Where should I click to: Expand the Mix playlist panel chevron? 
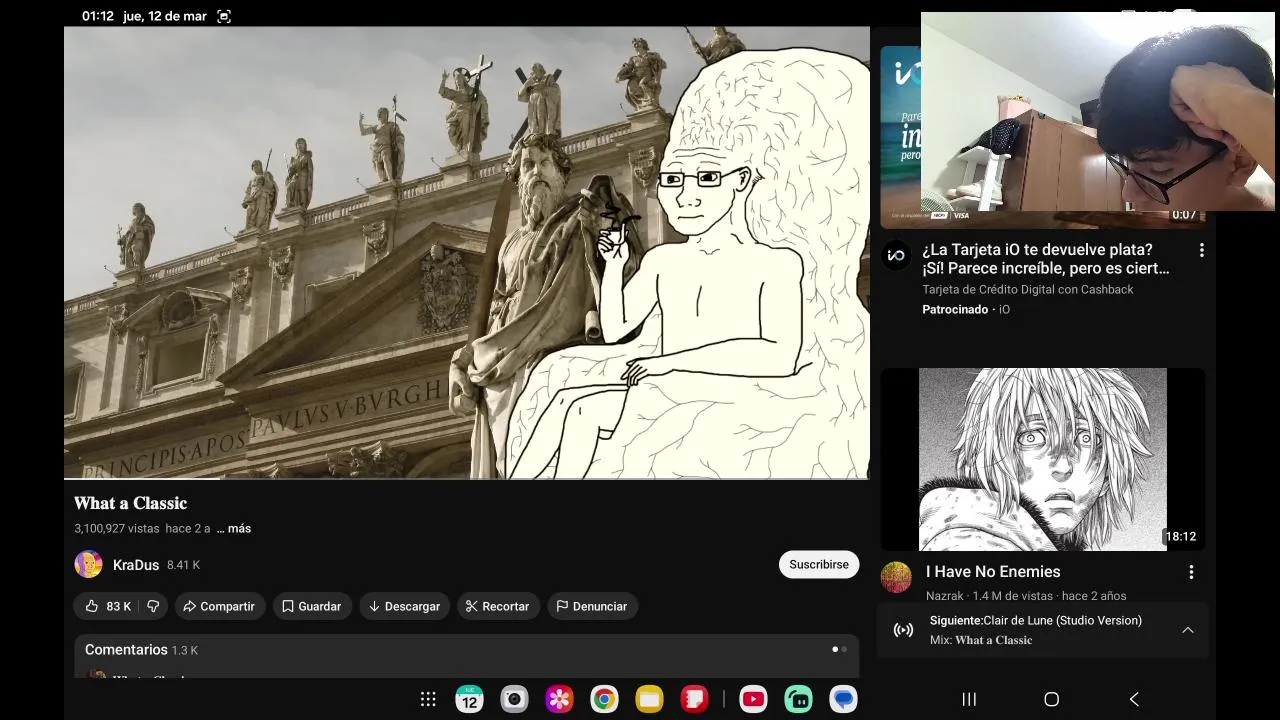tap(1188, 630)
